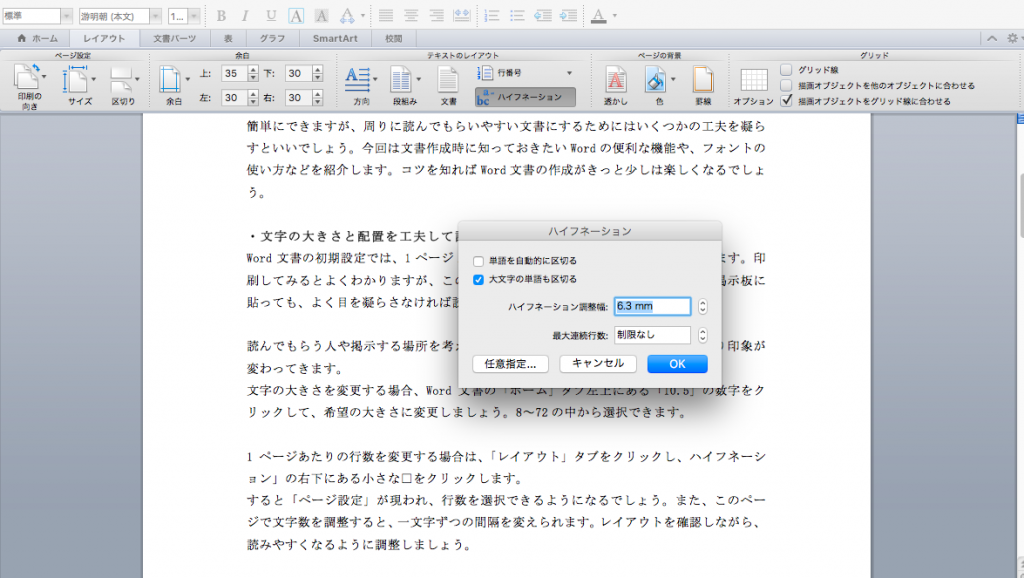Screen dimensions: 1024x578
Task: Apply character shading (shaded A icon)
Action: click(x=321, y=16)
